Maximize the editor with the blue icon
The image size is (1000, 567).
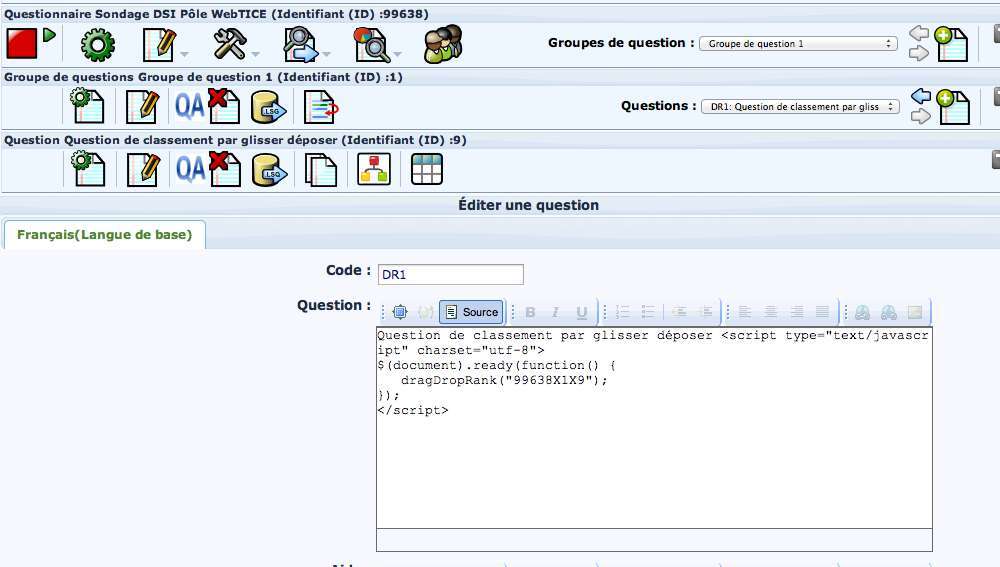(x=400, y=312)
